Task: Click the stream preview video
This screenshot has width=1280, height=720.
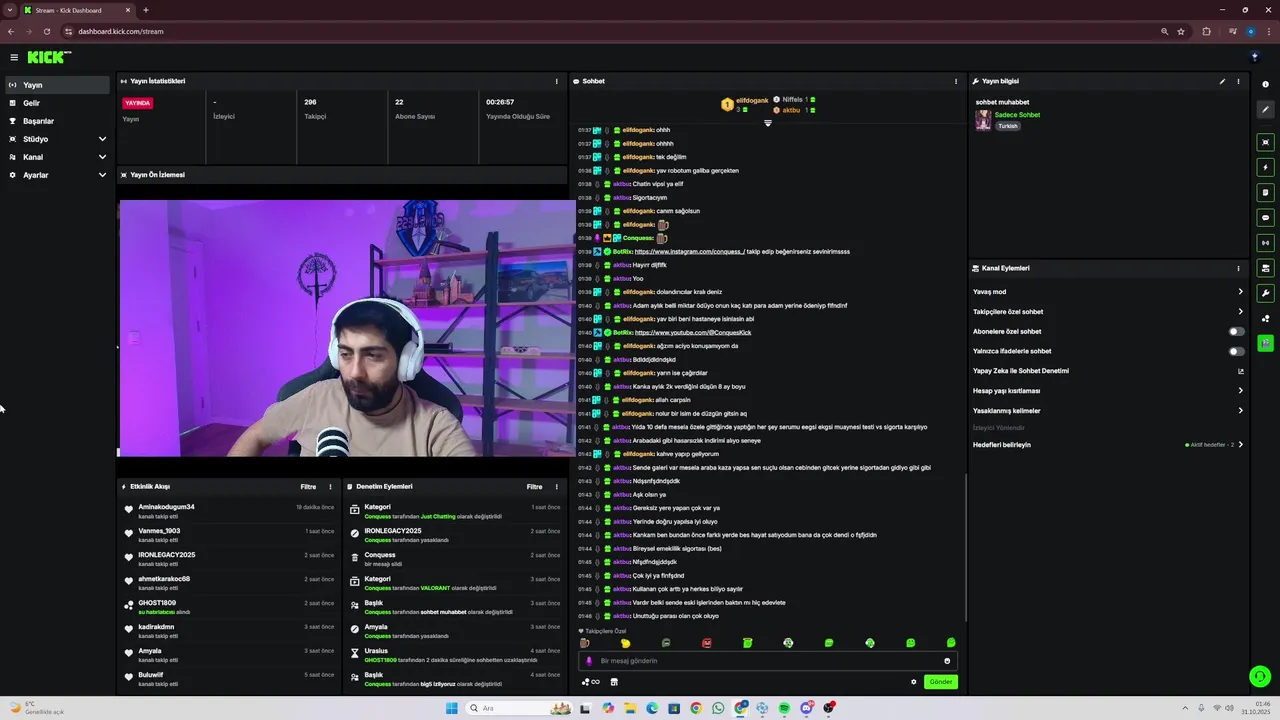Action: point(346,328)
